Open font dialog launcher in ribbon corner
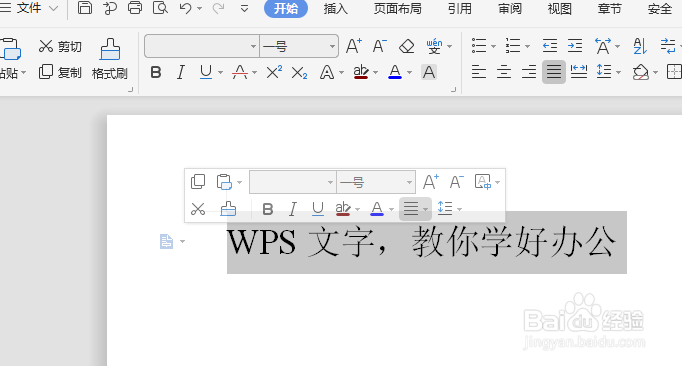The width and height of the screenshot is (682, 366). (x=454, y=90)
